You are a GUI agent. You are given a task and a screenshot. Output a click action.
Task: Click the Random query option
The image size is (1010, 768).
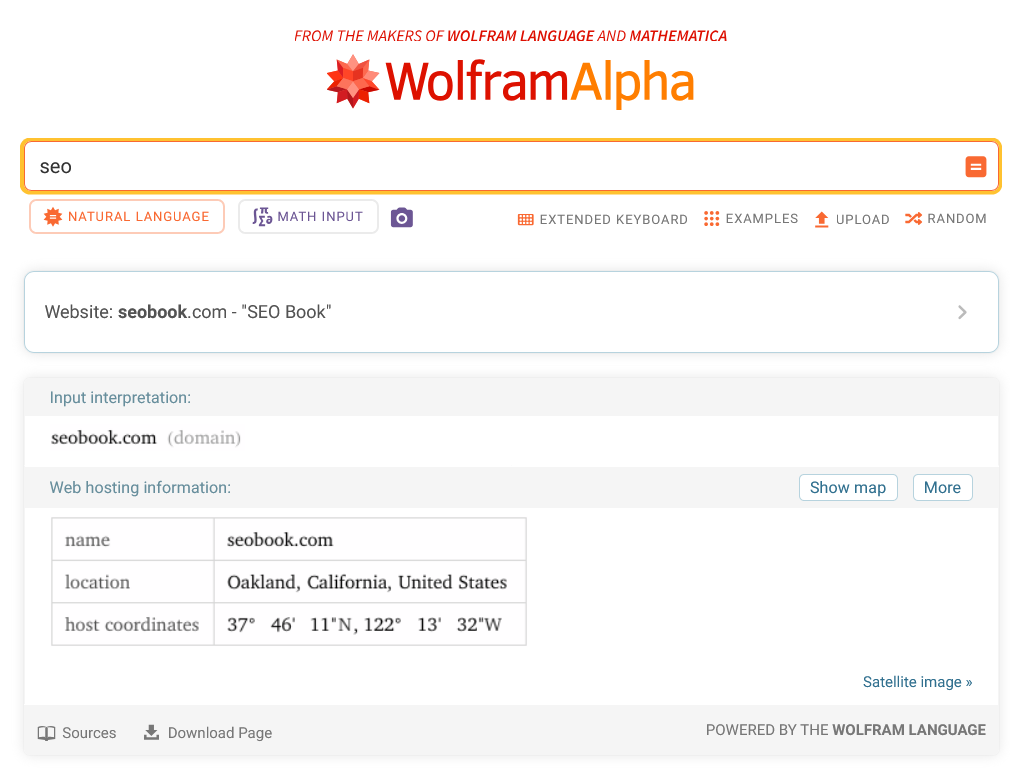(x=945, y=218)
